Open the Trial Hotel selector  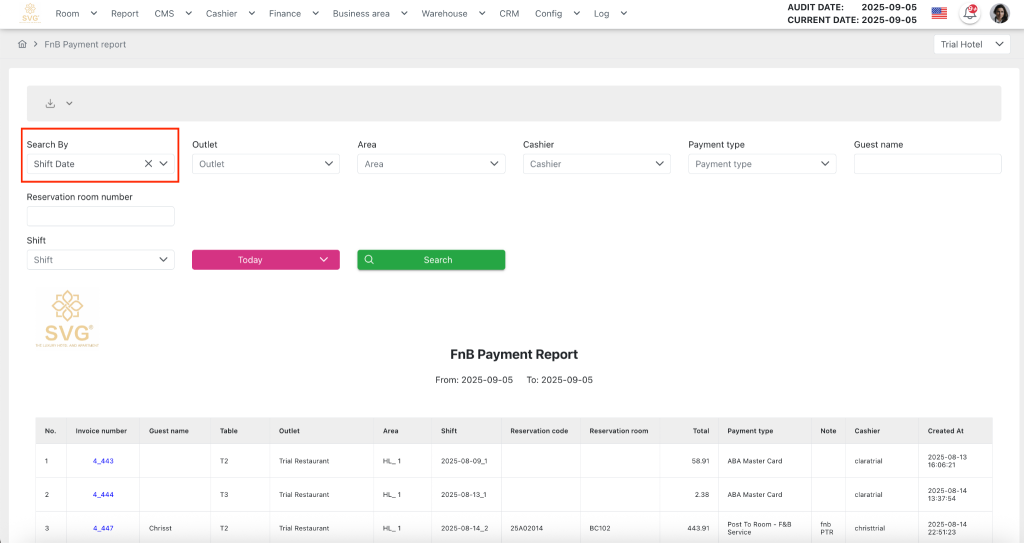tap(971, 45)
